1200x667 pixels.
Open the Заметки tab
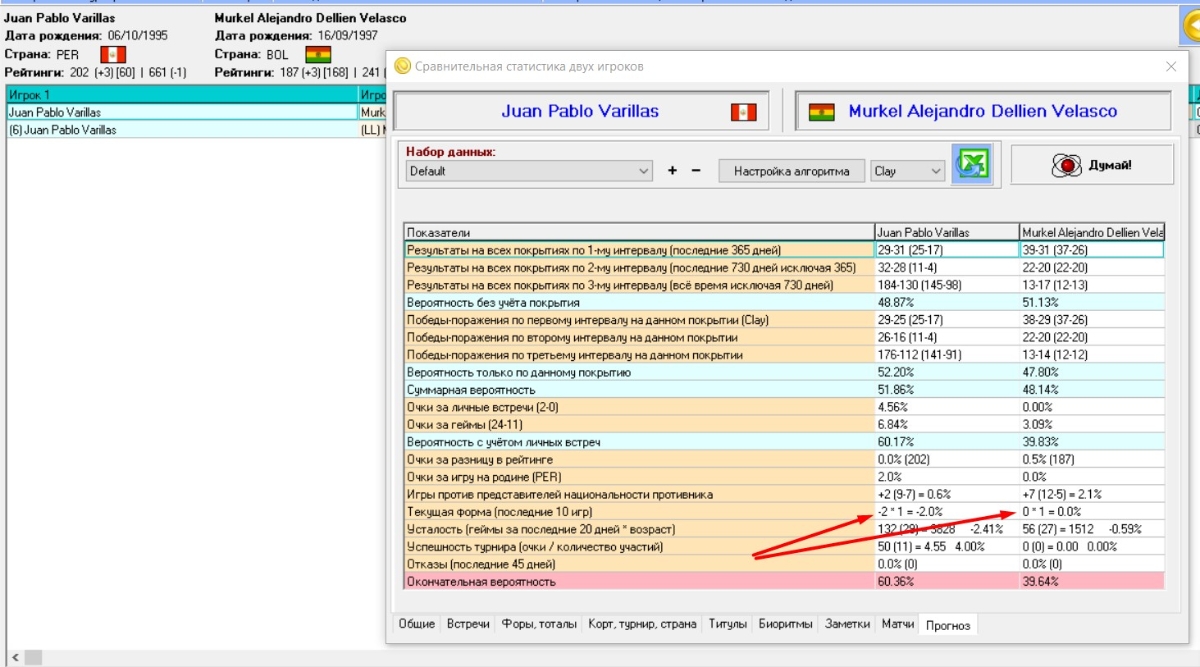pos(847,624)
